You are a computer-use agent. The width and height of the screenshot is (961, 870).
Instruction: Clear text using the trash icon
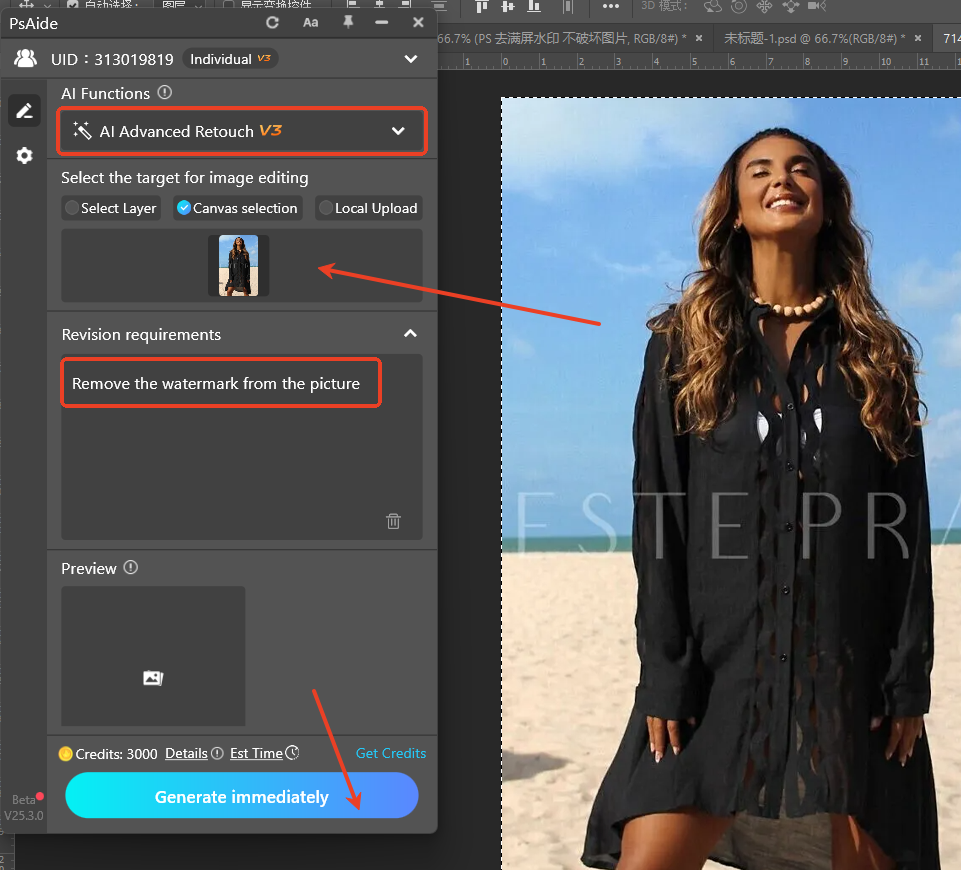pos(393,521)
